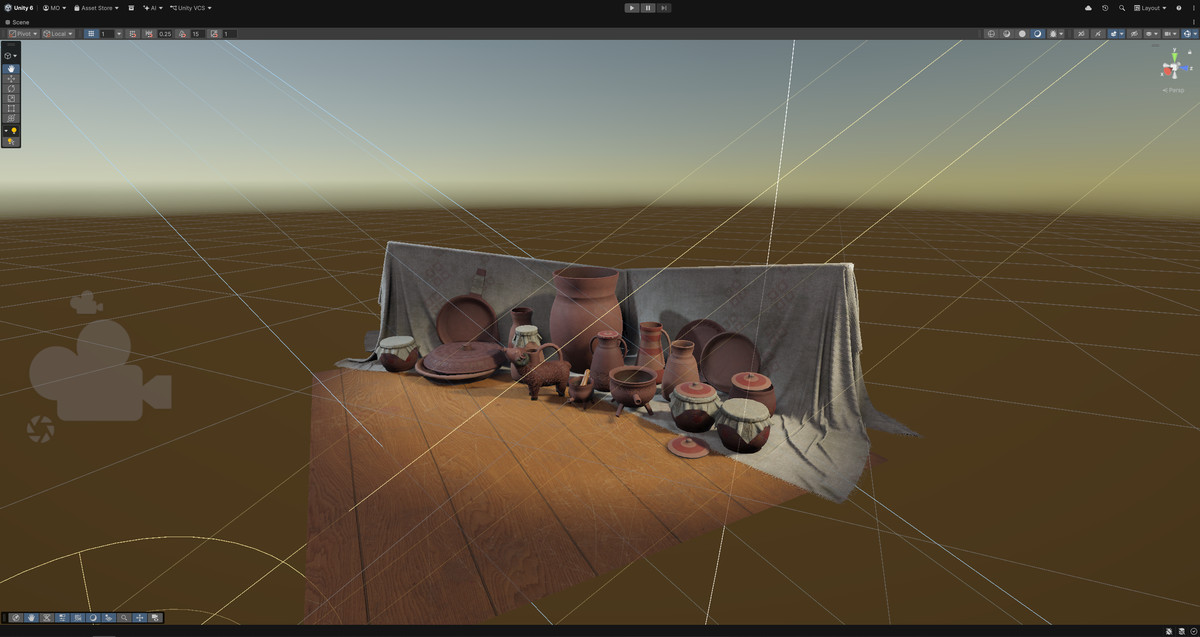The width and height of the screenshot is (1200, 637).
Task: Click the 0.25 move increment snap field
Action: [165, 33]
